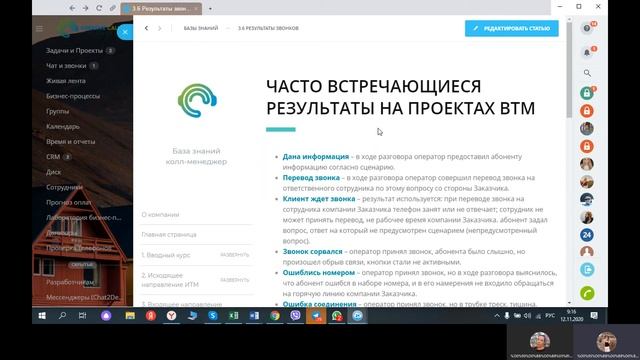Open 'Время и отчеты' in sidebar
This screenshot has width=640, height=360.
coord(71,142)
